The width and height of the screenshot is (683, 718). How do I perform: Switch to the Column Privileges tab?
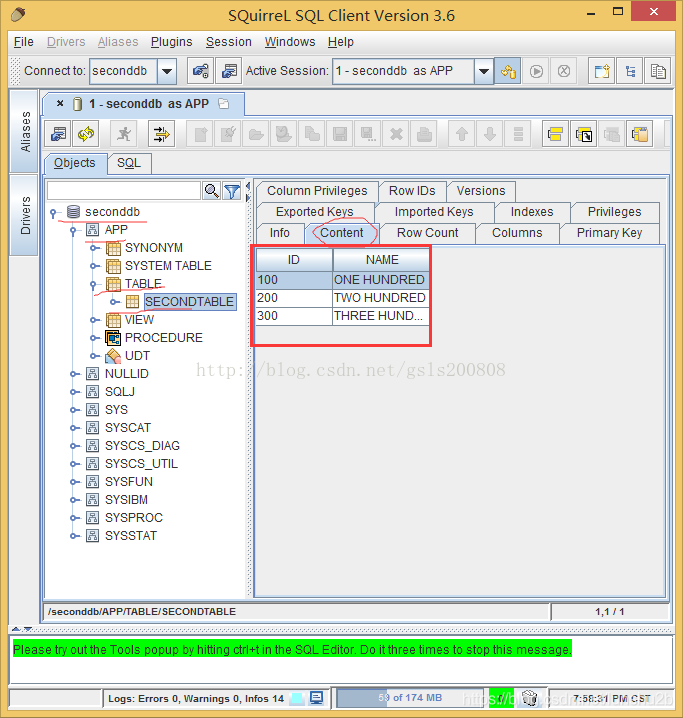click(x=317, y=191)
